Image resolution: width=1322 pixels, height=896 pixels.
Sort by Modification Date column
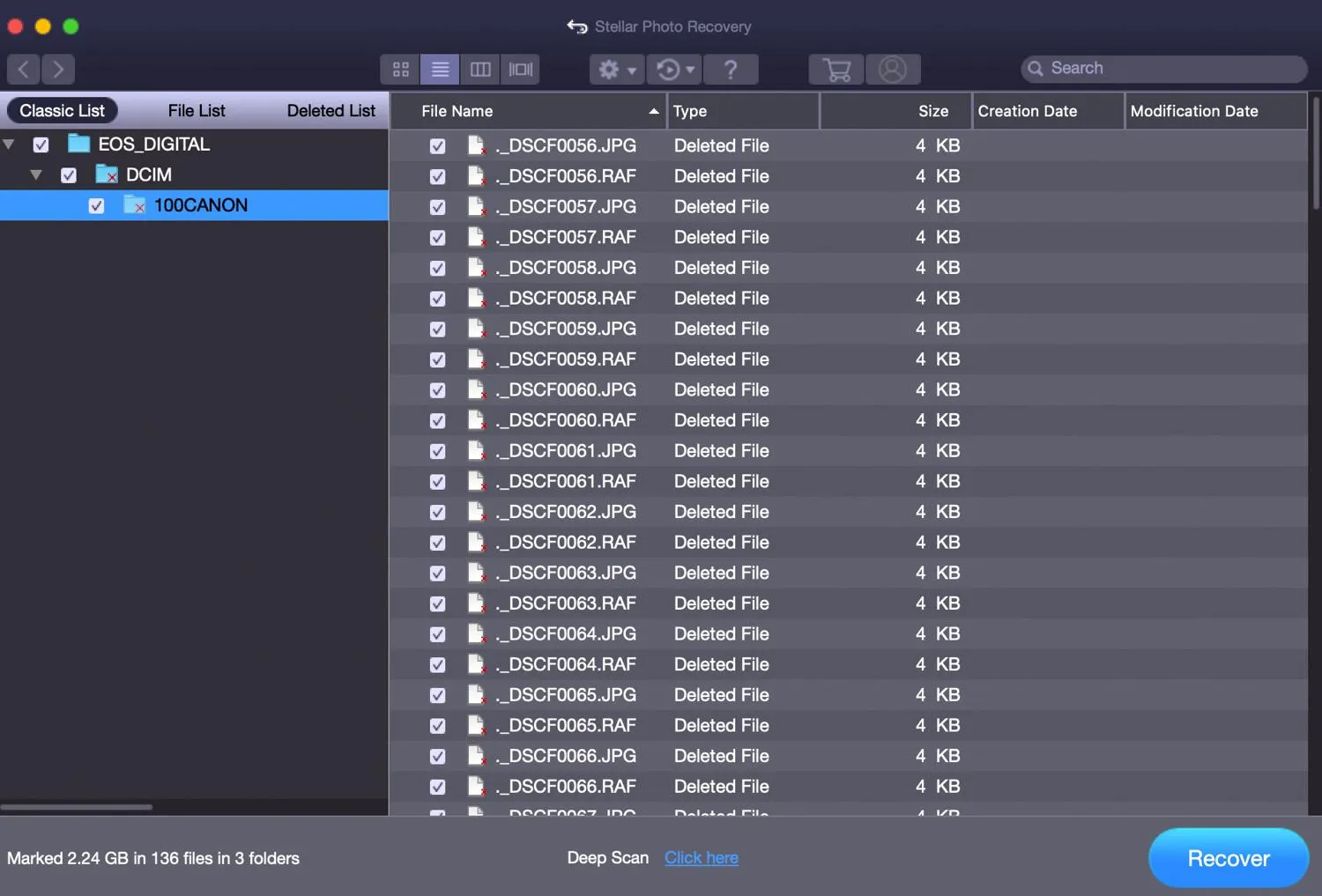coord(1216,111)
